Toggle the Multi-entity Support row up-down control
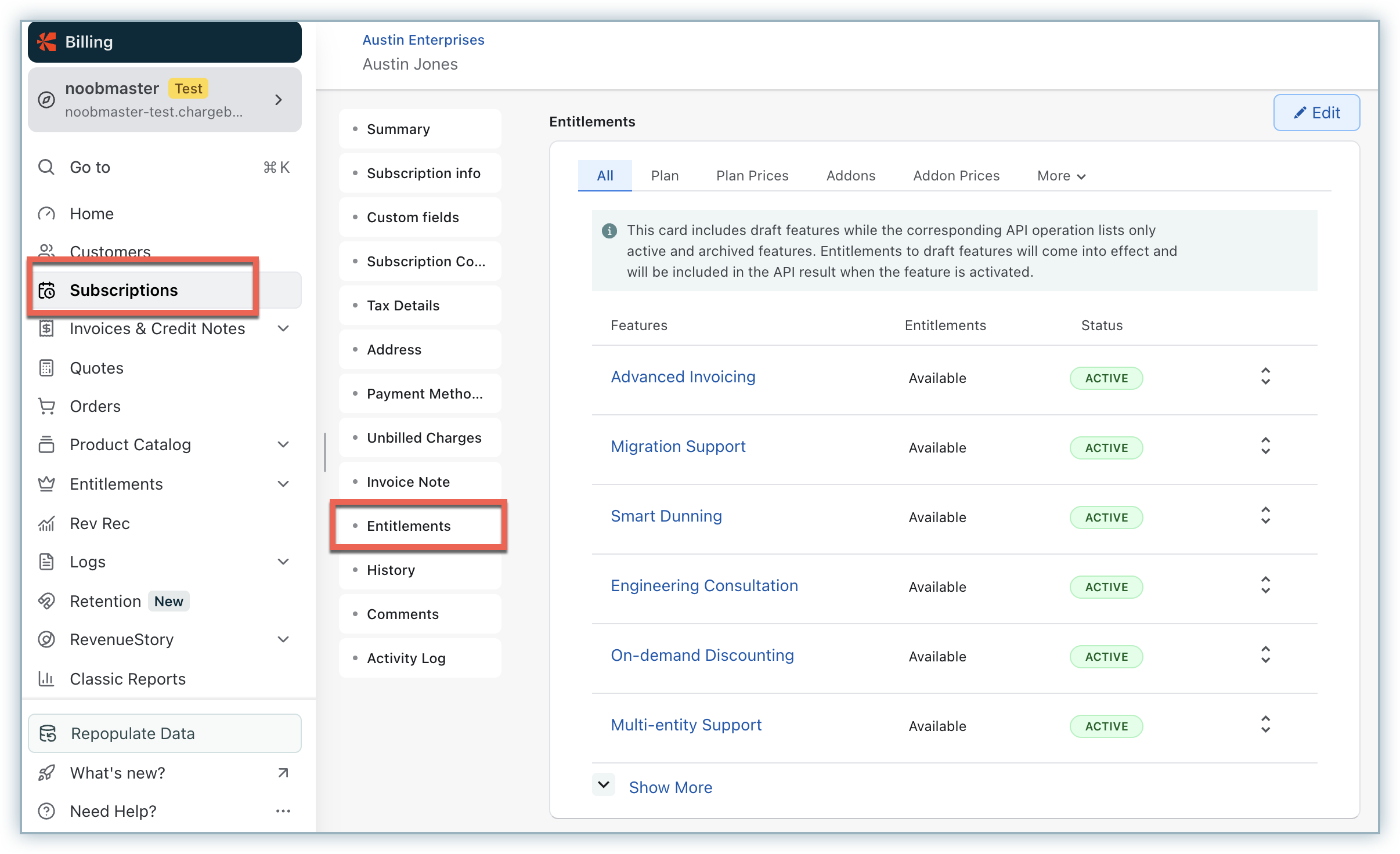The width and height of the screenshot is (1400, 854). (1265, 725)
